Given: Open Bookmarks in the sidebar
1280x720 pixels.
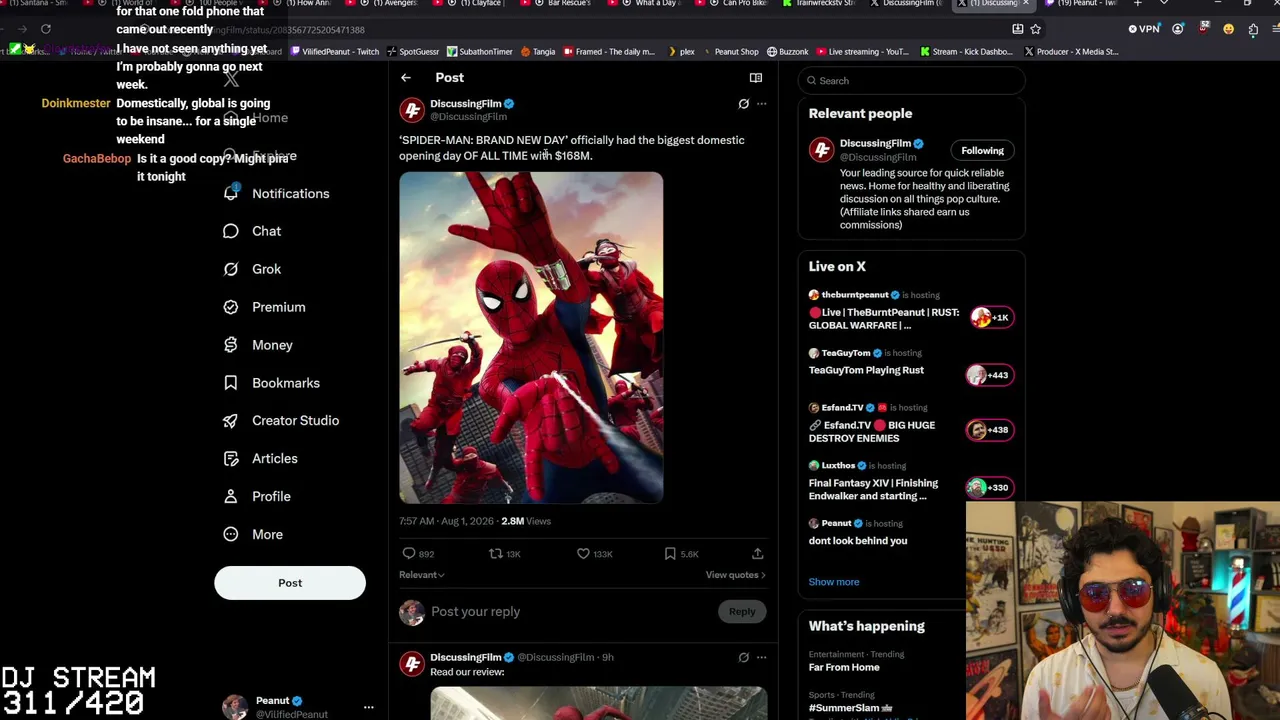Looking at the screenshot, I should [273, 383].
